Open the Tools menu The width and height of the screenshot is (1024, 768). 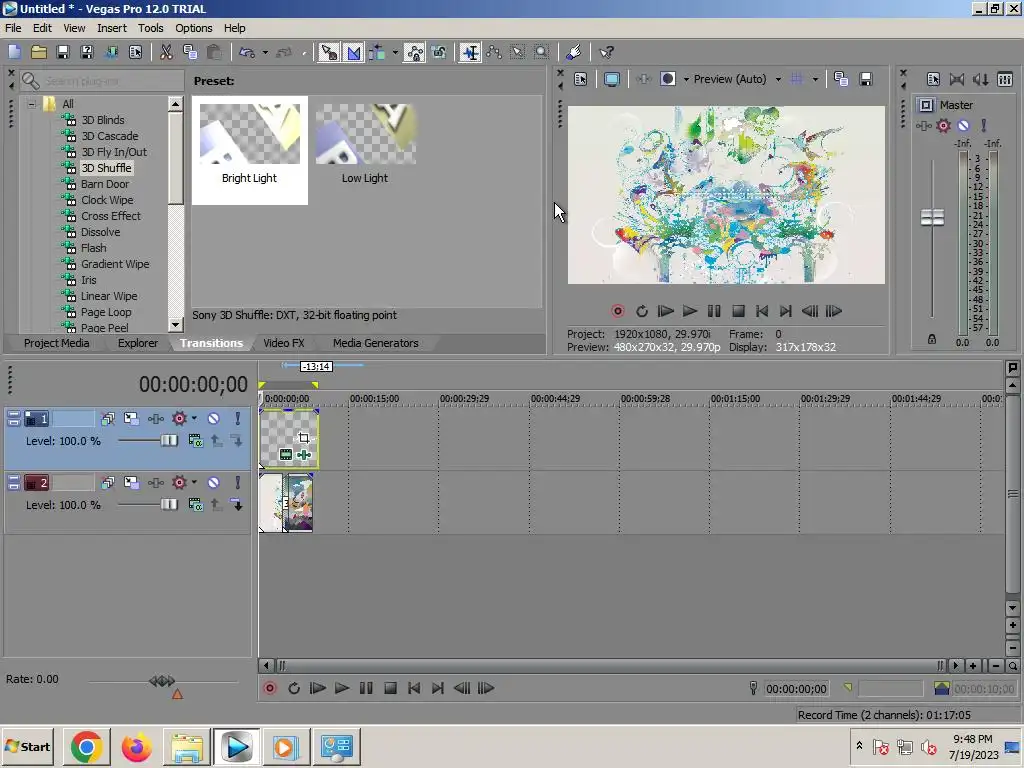[x=150, y=28]
